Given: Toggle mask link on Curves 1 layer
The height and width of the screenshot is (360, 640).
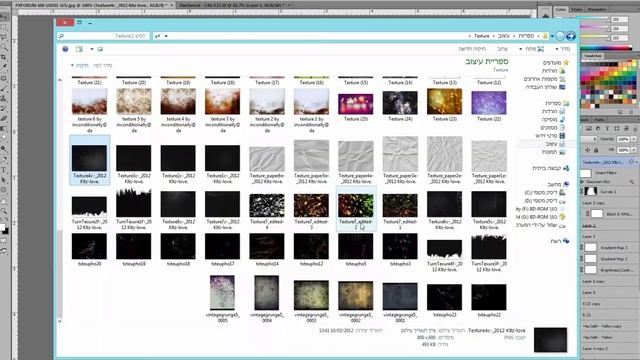Looking at the screenshot, I should point(582,191).
